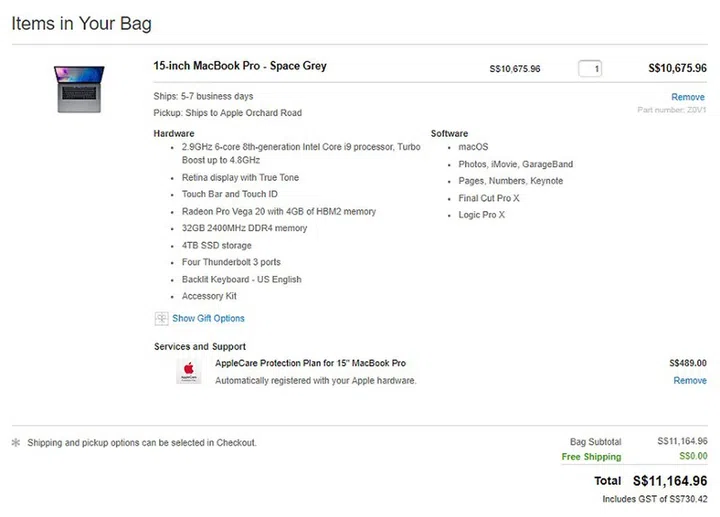Select the Final Cut Pro X entry

click(488, 198)
